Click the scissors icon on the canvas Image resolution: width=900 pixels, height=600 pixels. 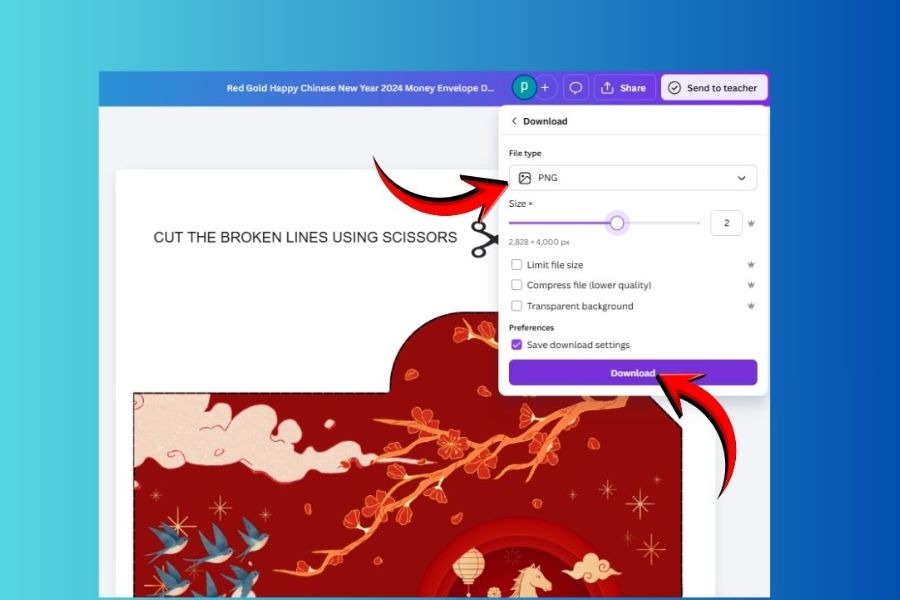pos(484,239)
